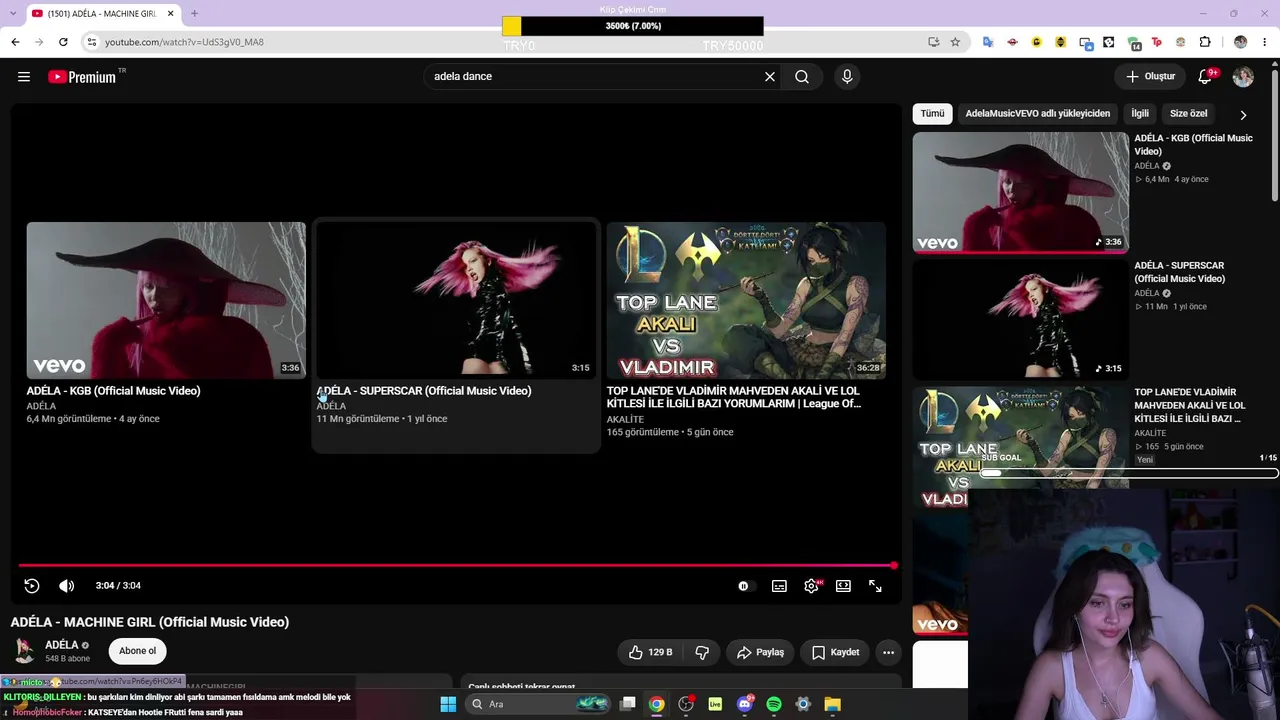Seek on the red video progress bar
1280x720 pixels.
tap(456, 566)
